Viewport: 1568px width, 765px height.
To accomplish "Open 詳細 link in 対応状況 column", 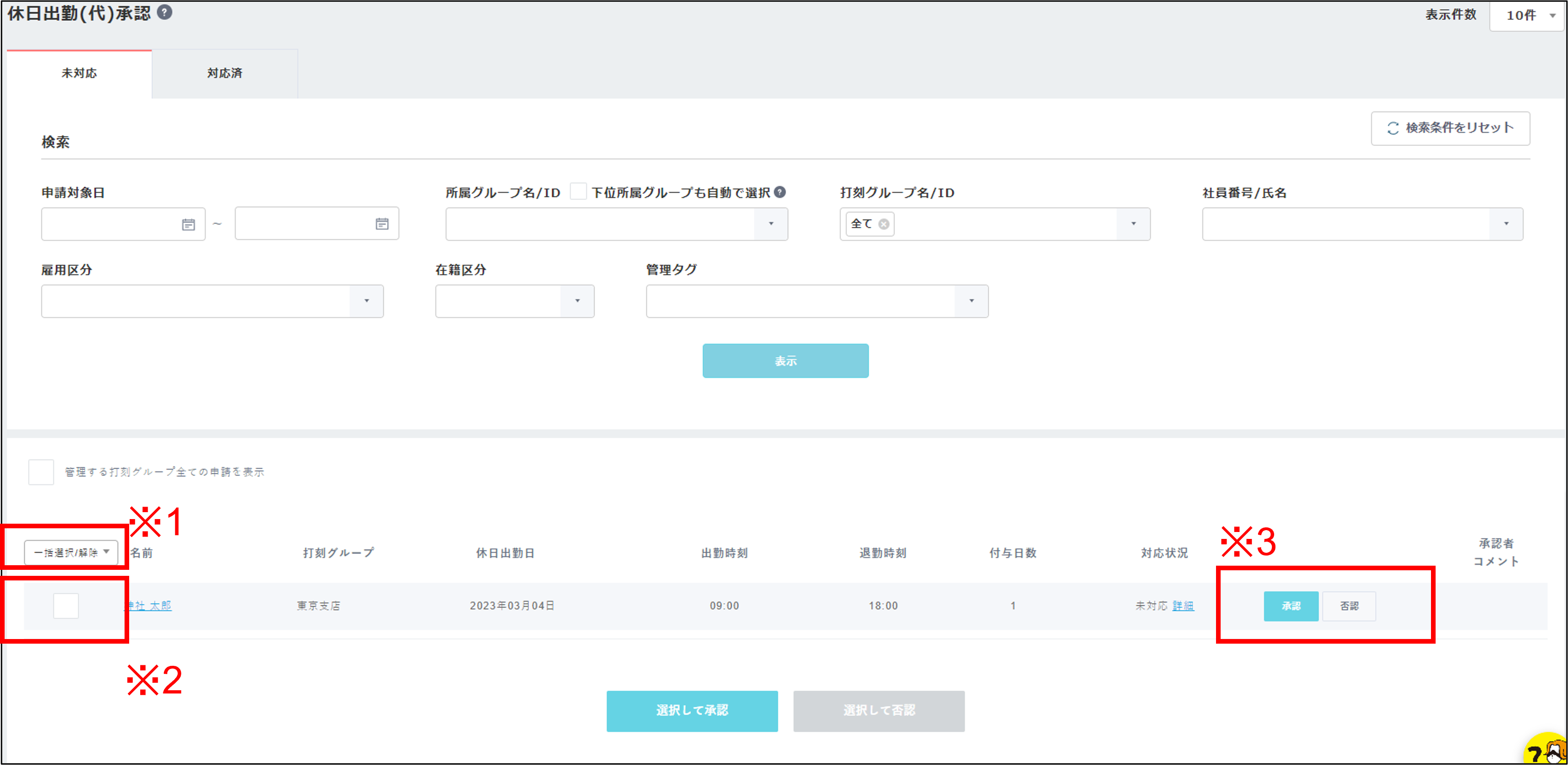I will click(x=1183, y=605).
